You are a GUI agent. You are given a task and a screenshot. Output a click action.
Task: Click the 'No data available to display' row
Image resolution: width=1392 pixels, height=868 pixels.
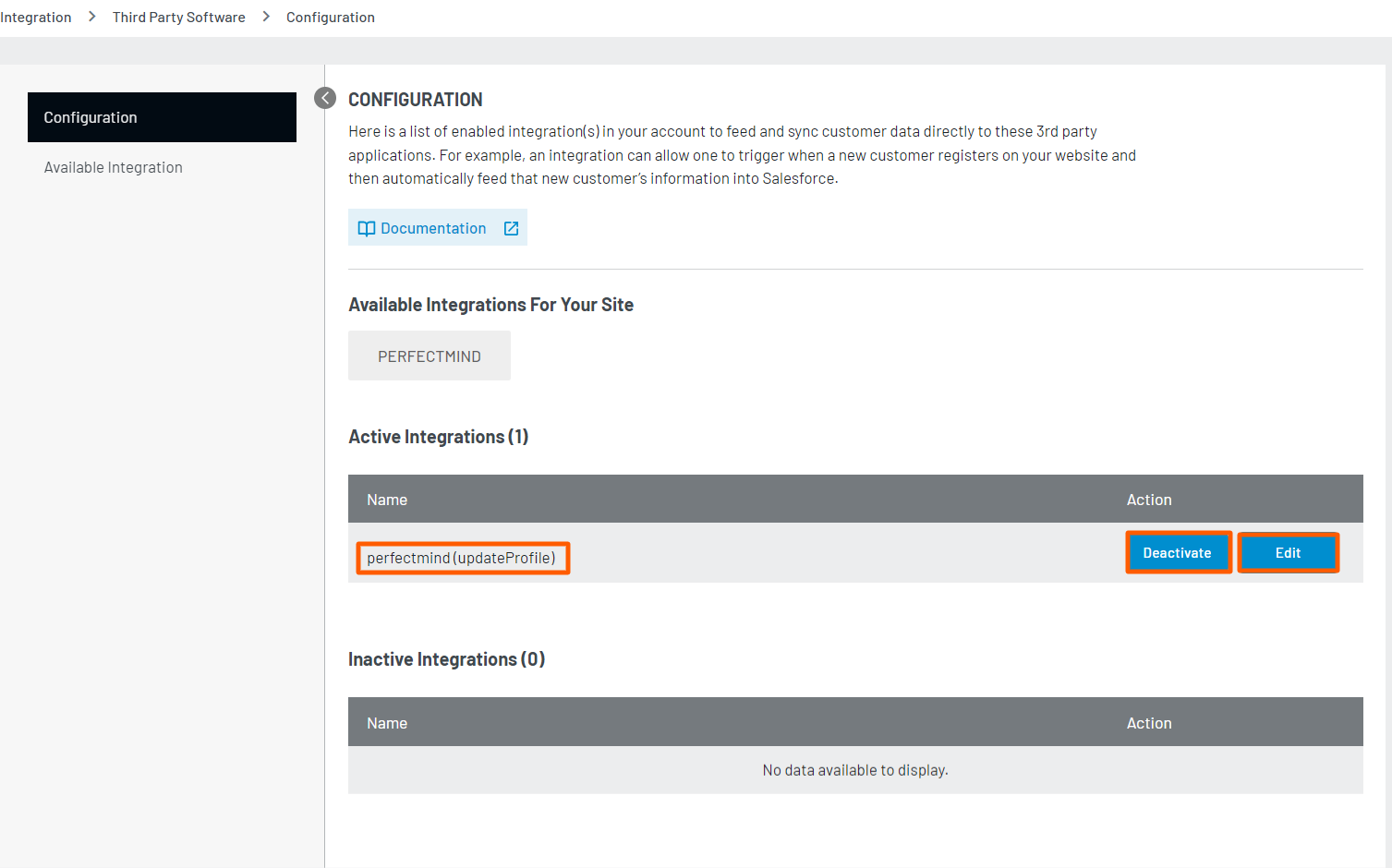click(x=855, y=770)
